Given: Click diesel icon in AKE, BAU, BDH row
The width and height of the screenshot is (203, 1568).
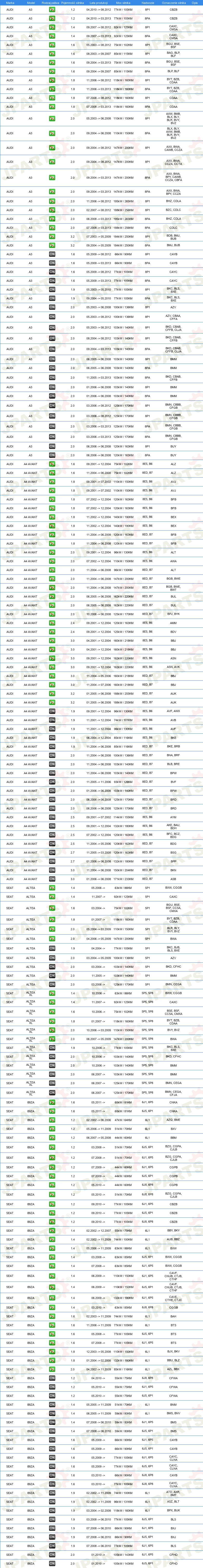Looking at the screenshot, I should coord(52,826).
